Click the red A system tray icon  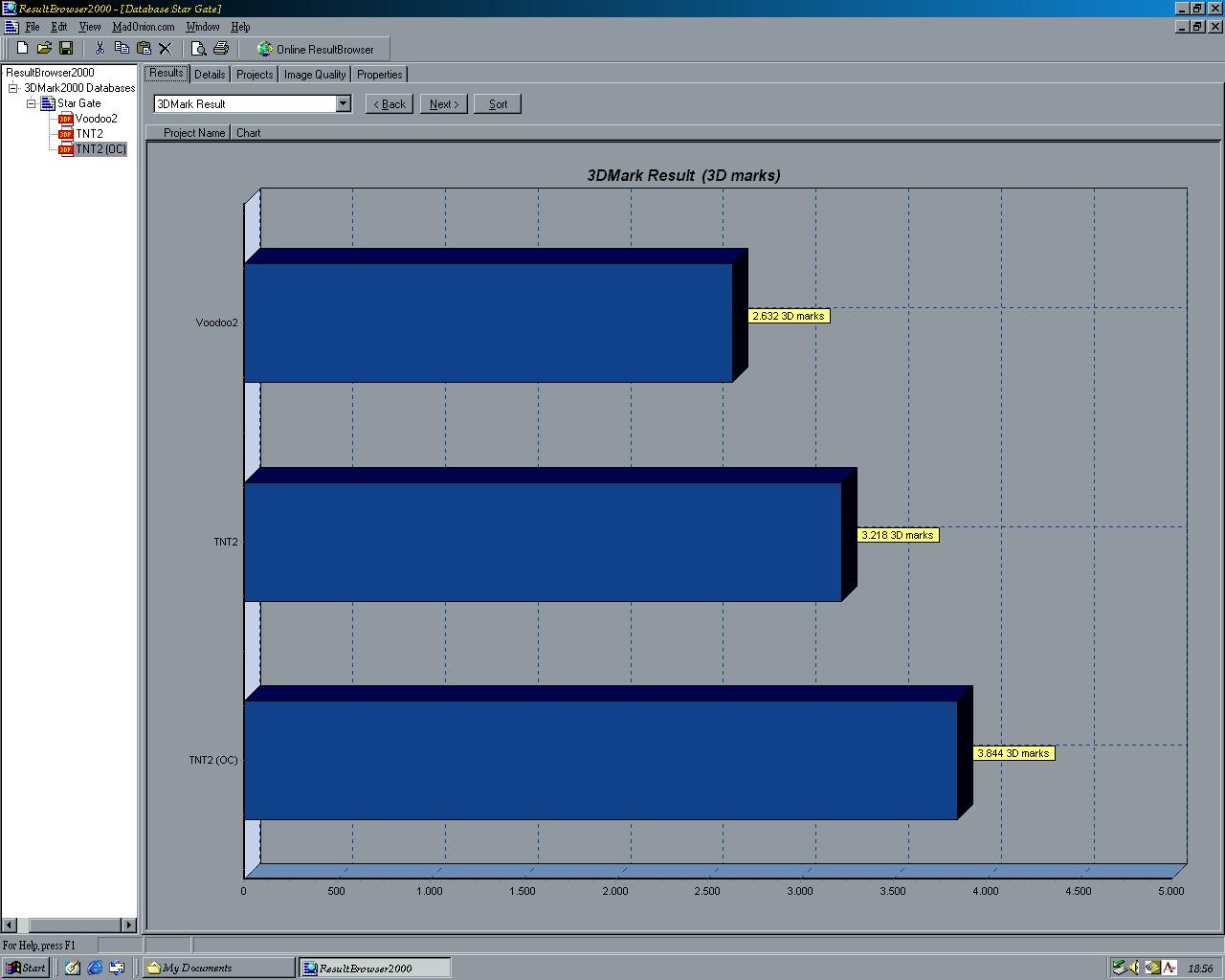(1169, 968)
